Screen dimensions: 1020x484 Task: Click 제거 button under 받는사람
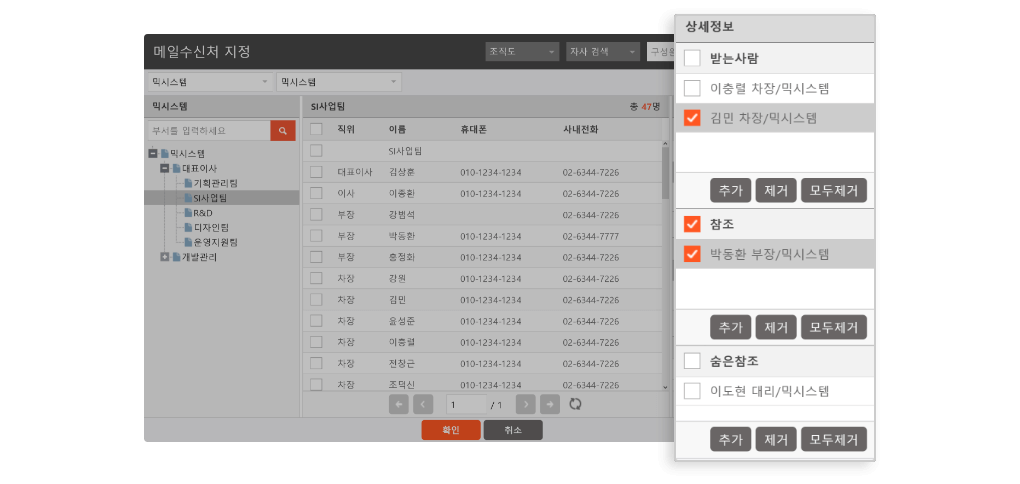click(775, 191)
